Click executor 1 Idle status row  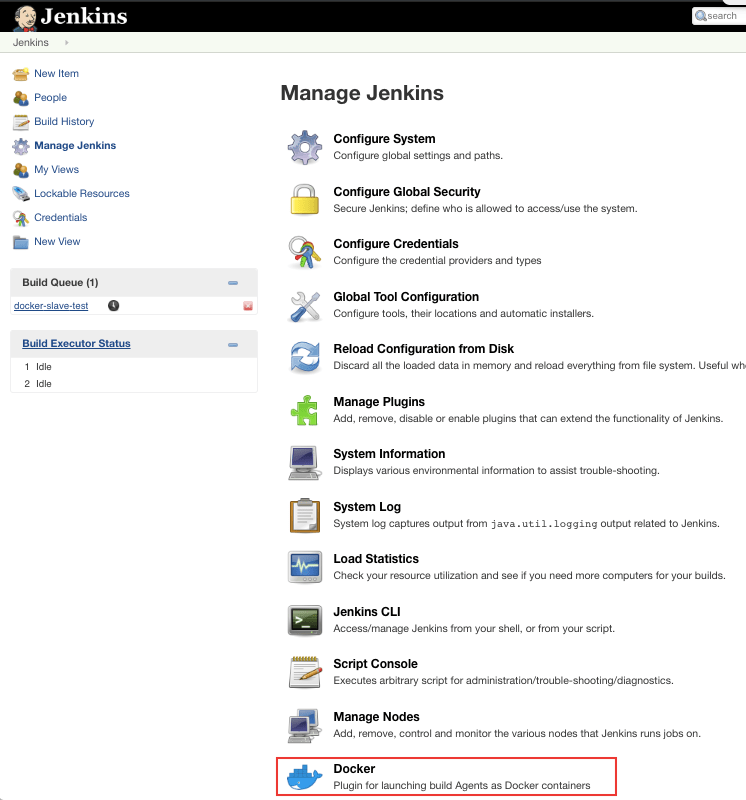134,367
